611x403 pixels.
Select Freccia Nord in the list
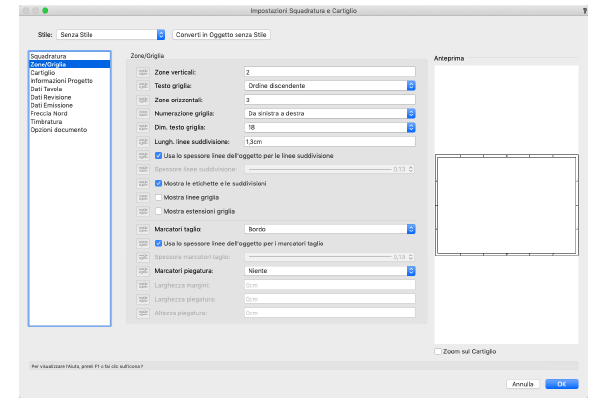pos(70,113)
